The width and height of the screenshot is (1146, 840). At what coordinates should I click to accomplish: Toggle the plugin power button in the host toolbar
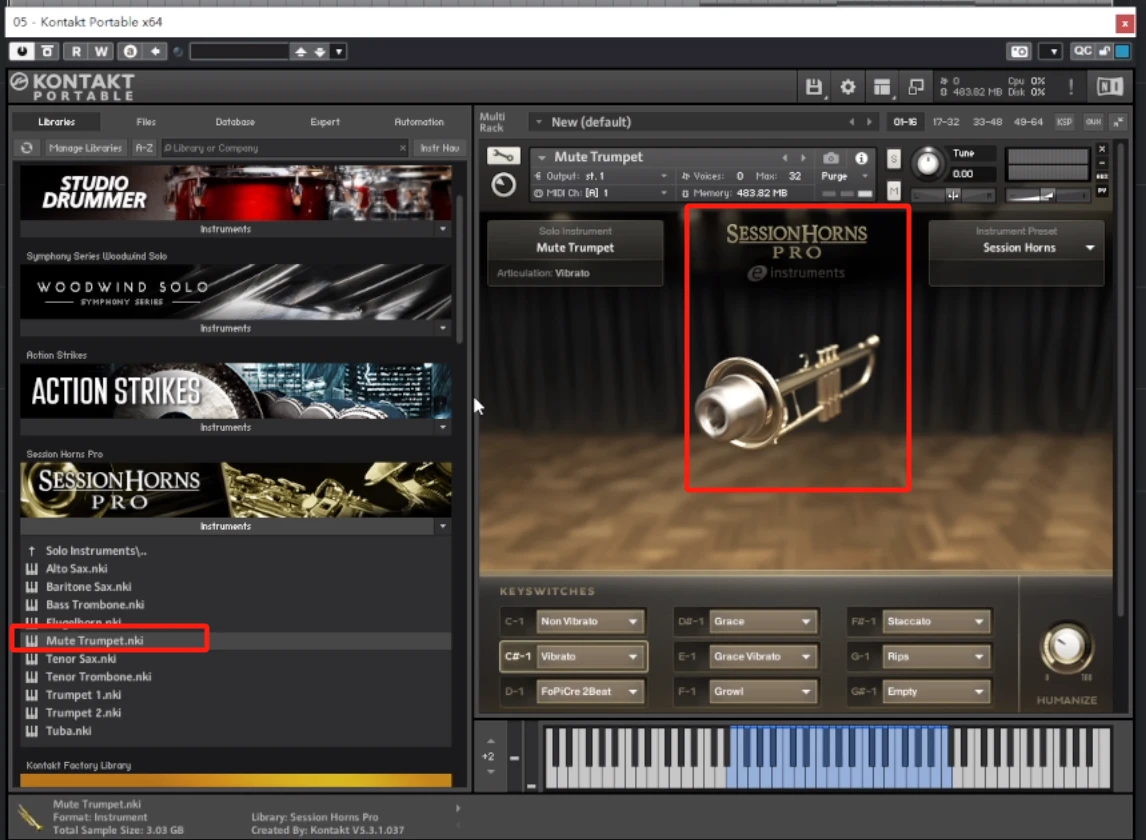point(21,51)
